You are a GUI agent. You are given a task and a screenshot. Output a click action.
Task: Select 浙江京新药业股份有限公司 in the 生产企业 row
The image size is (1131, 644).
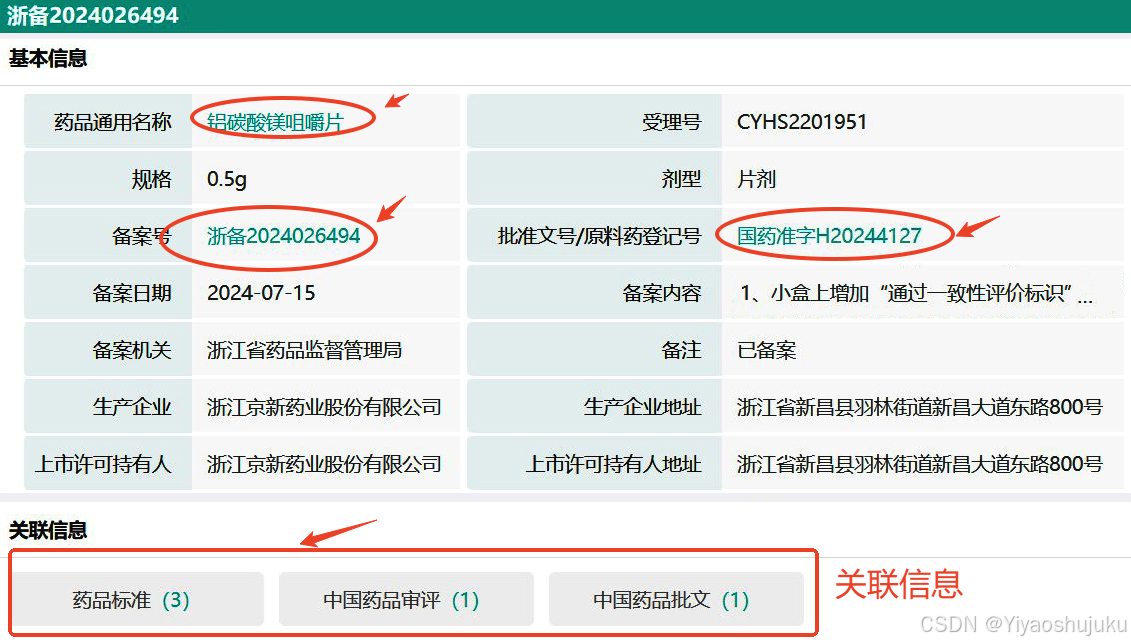click(324, 407)
